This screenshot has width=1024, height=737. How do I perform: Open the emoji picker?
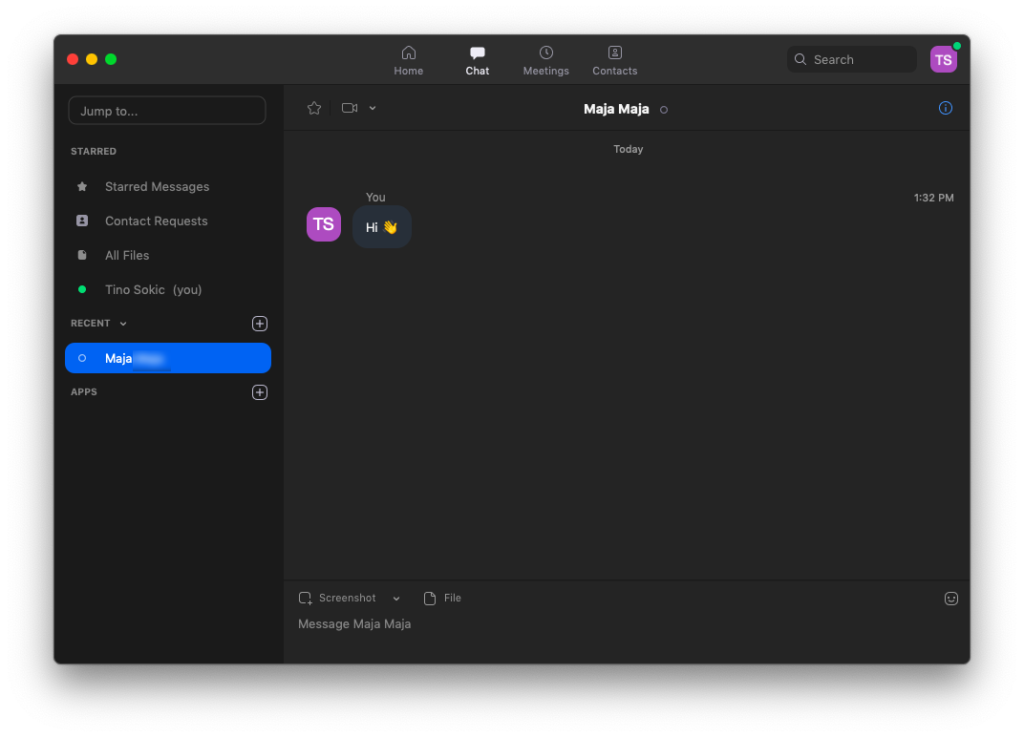pos(951,598)
